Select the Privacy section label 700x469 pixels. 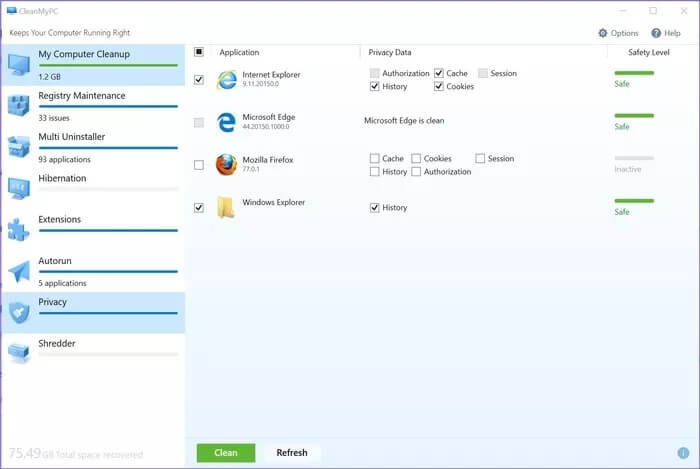pyautogui.click(x=52, y=302)
